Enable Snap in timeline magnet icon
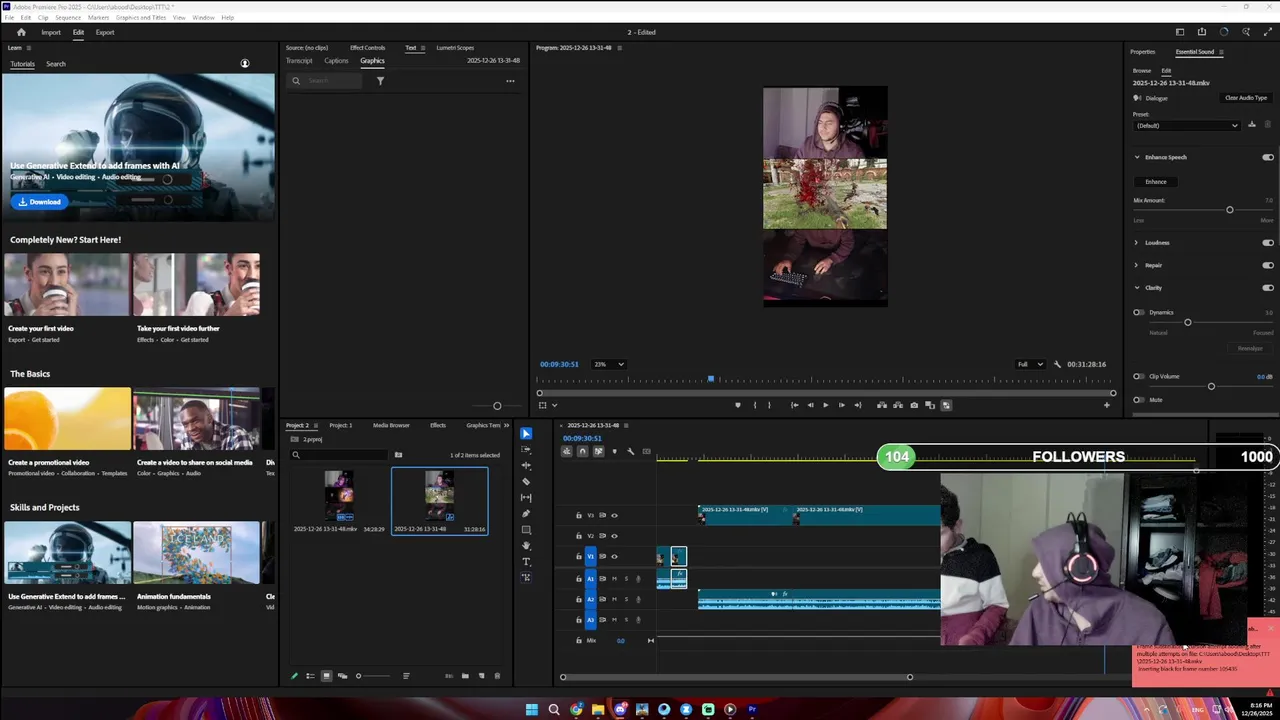Image resolution: width=1280 pixels, height=720 pixels. pos(582,451)
